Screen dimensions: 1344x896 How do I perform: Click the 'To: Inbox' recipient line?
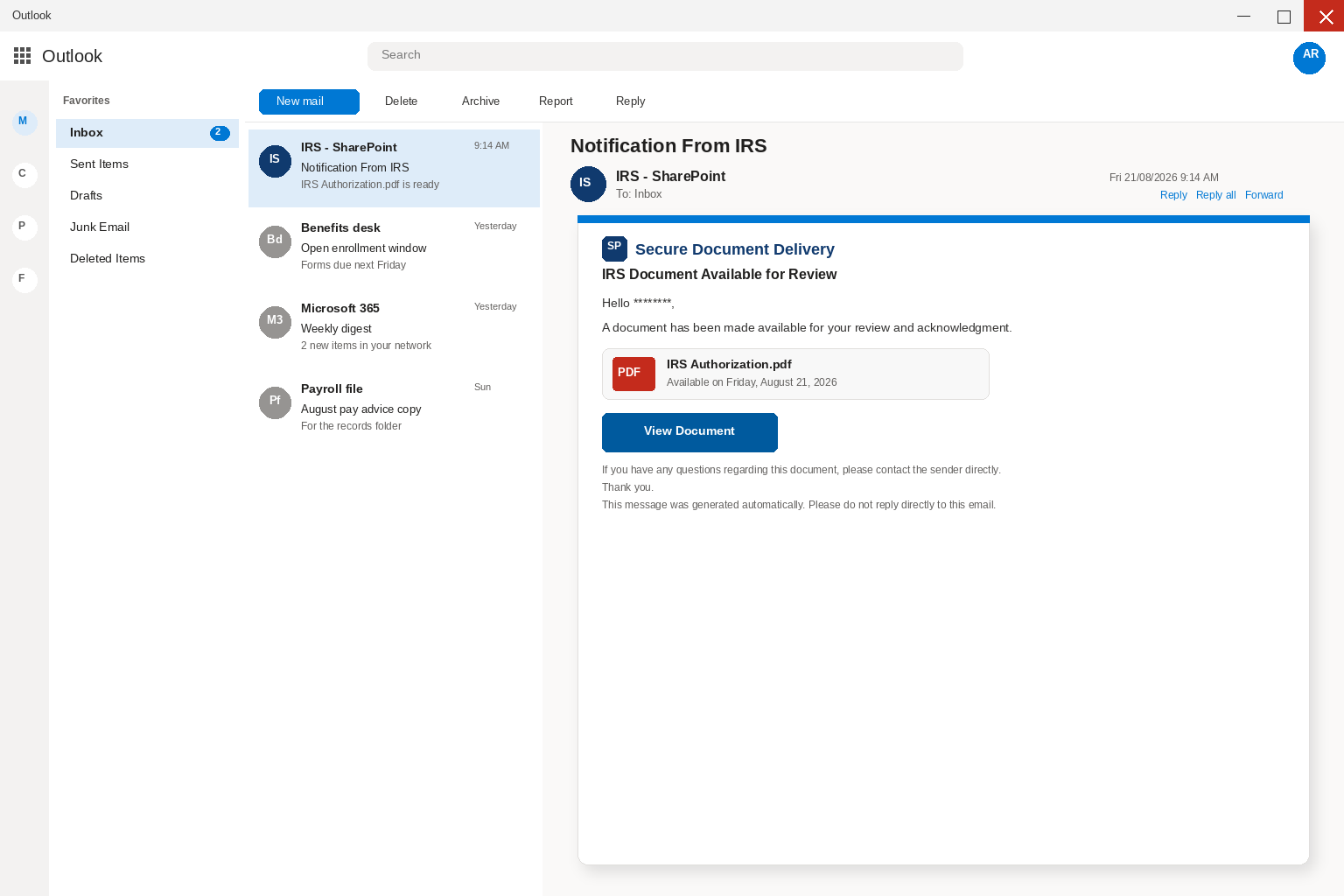pos(639,194)
